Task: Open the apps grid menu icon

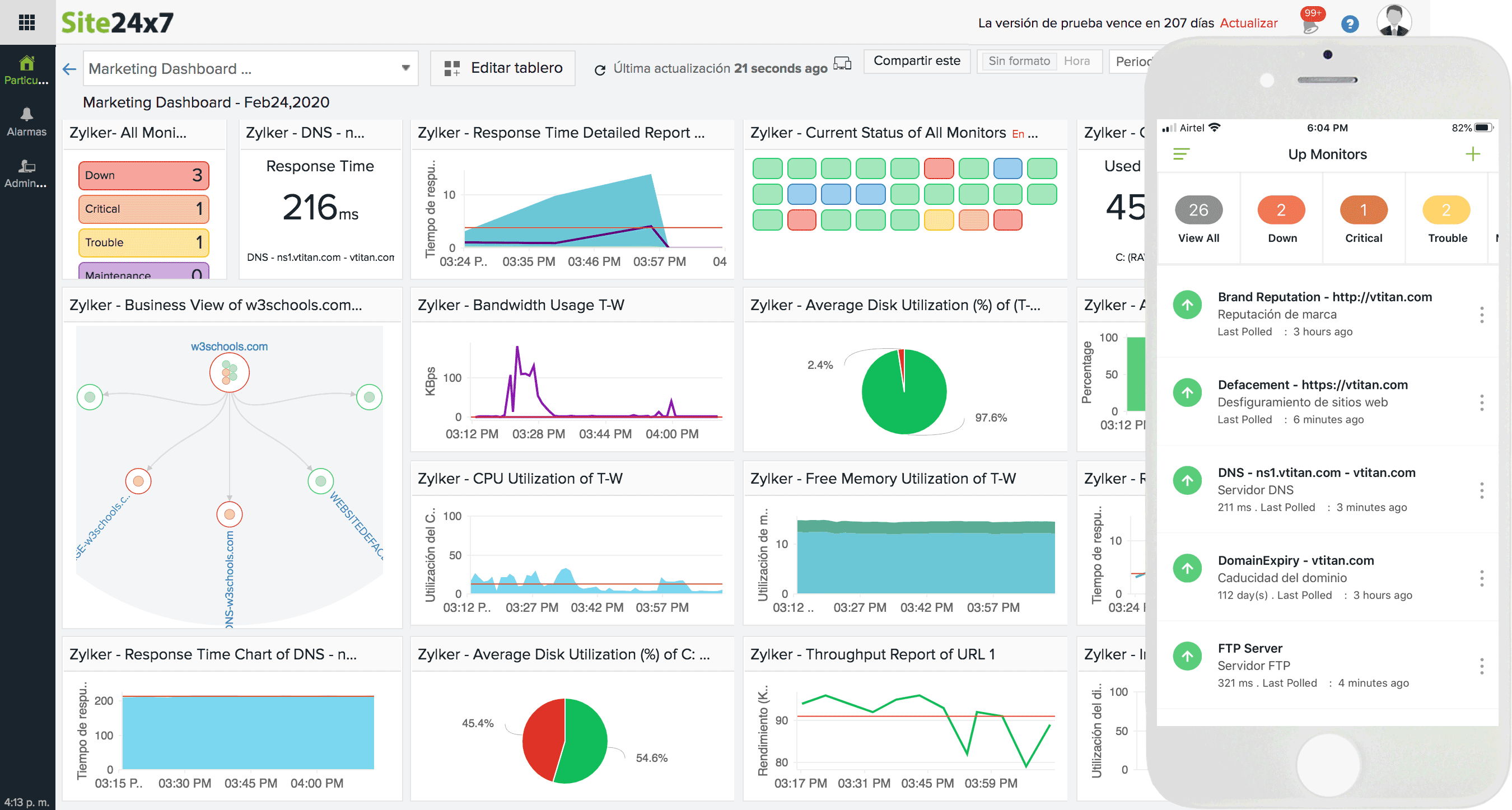Action: (26, 22)
